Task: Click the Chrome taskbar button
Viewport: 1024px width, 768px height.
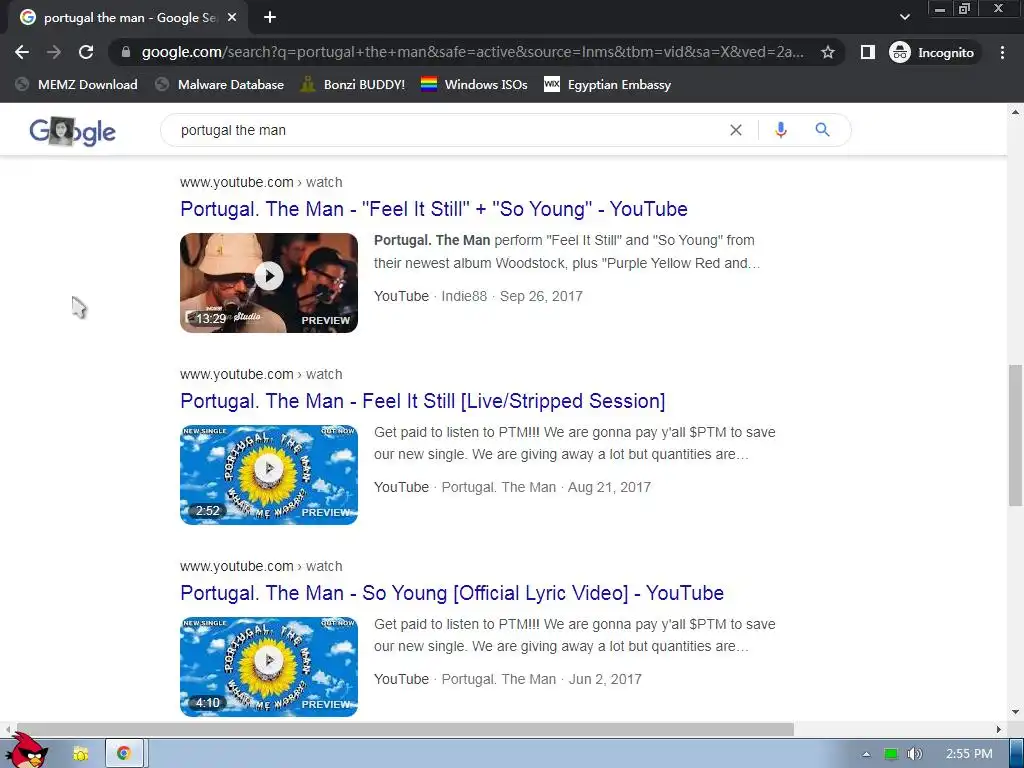Action: pos(124,754)
